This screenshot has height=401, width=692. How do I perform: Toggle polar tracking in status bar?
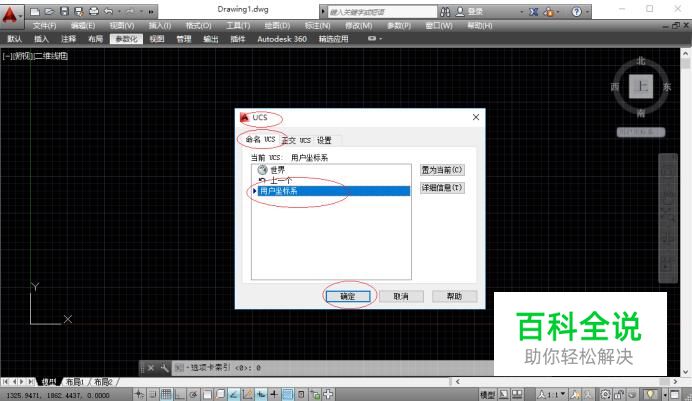click(x=193, y=394)
